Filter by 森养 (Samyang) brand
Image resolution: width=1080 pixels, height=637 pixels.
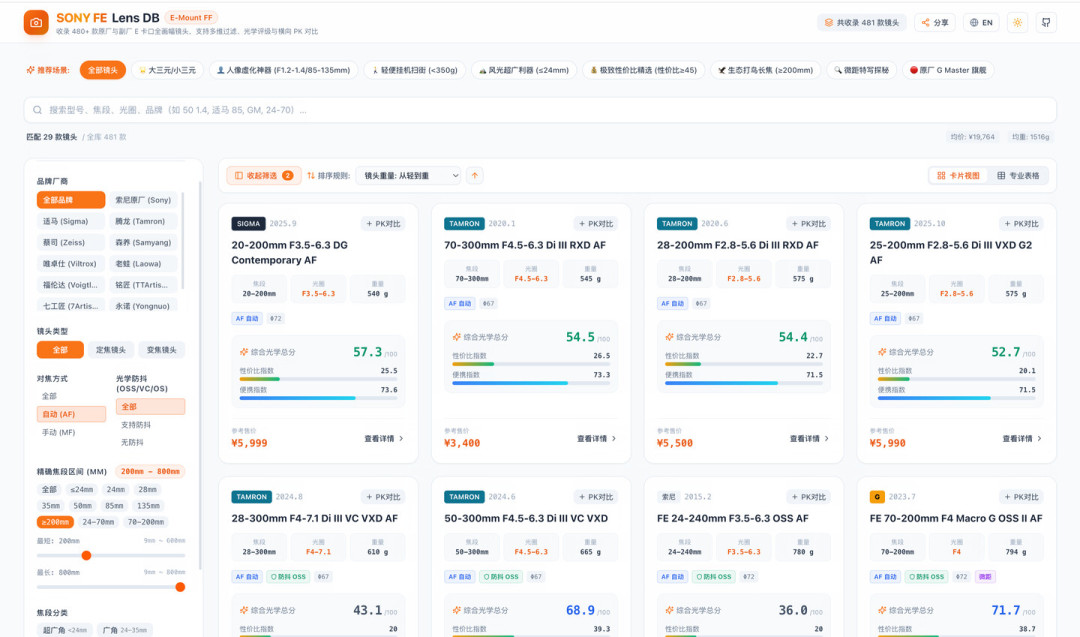pos(143,242)
